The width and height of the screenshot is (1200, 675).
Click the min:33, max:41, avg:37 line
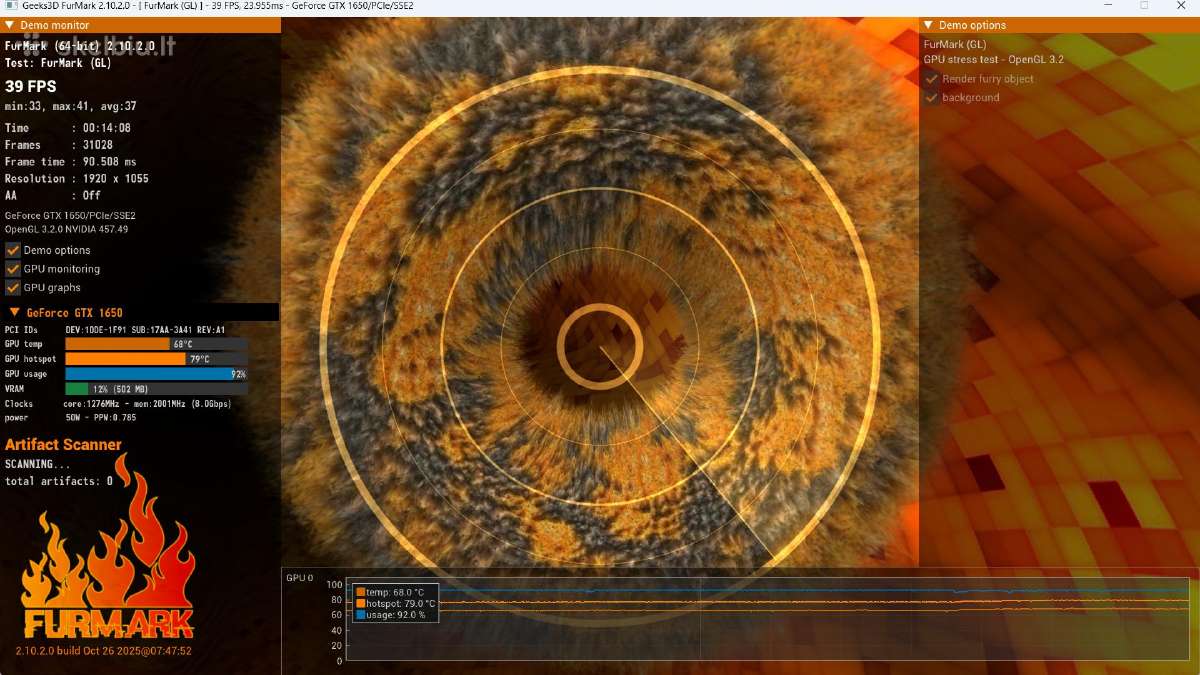(71, 106)
